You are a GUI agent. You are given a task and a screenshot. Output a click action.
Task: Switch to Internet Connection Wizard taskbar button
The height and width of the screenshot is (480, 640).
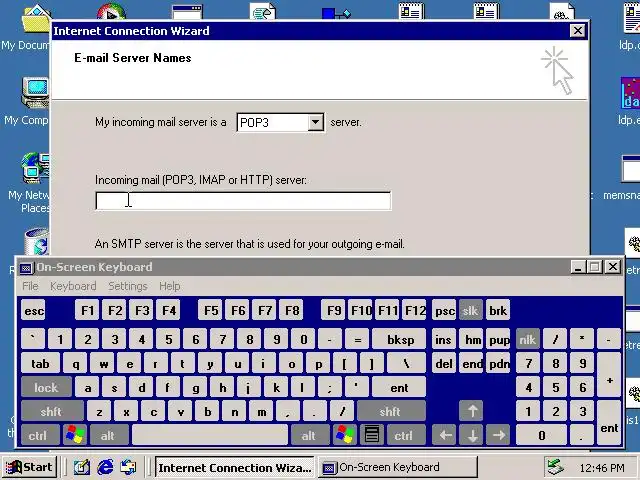pyautogui.click(x=235, y=467)
